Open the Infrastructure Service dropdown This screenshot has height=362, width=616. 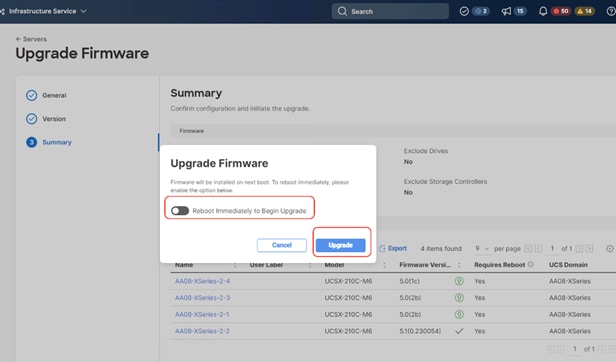pyautogui.click(x=47, y=11)
